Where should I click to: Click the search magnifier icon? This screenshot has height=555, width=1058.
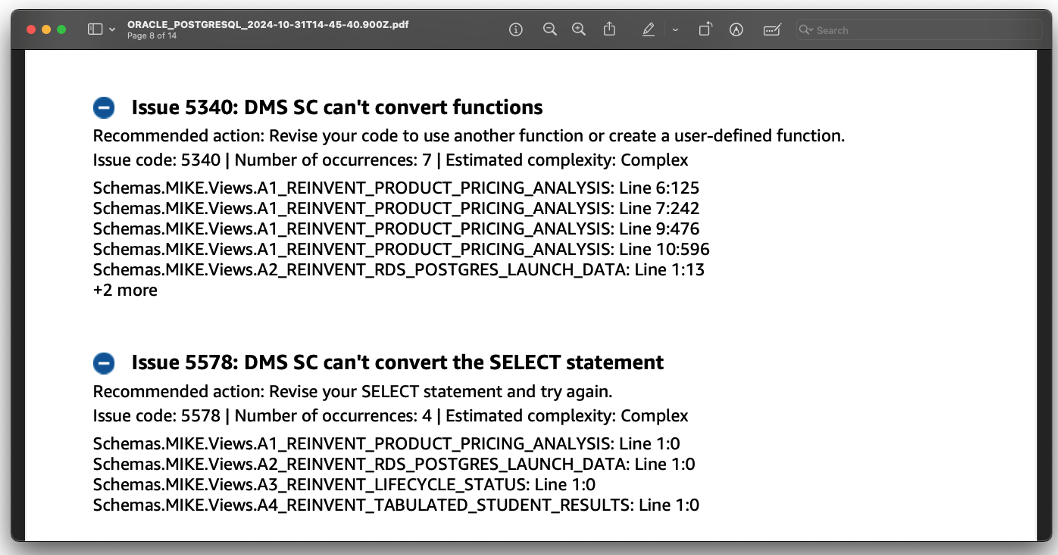coord(805,30)
